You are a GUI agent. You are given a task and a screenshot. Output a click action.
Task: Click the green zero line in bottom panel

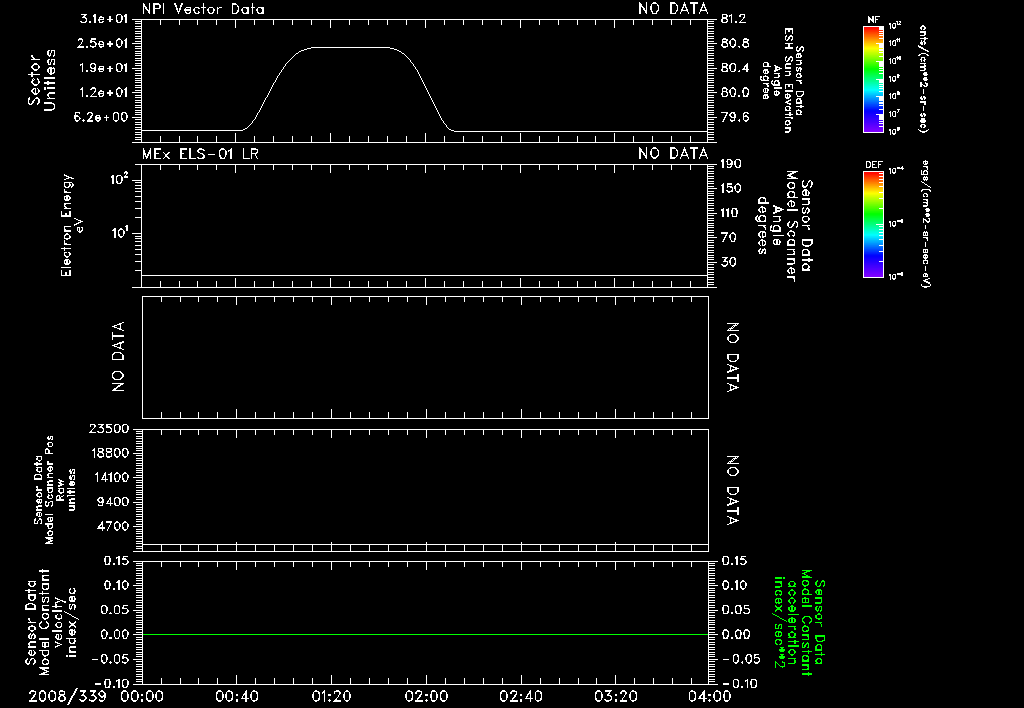pos(425,634)
